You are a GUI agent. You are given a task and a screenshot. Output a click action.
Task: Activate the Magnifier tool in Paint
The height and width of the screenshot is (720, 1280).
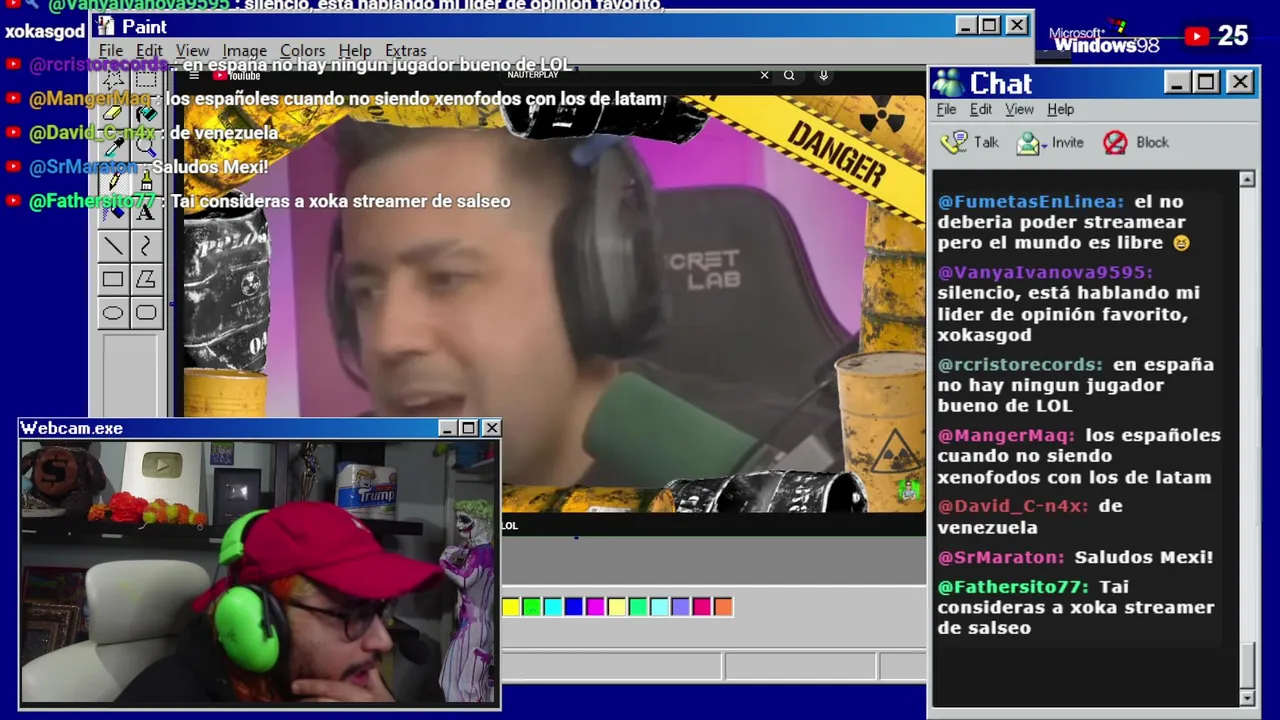coord(146,146)
